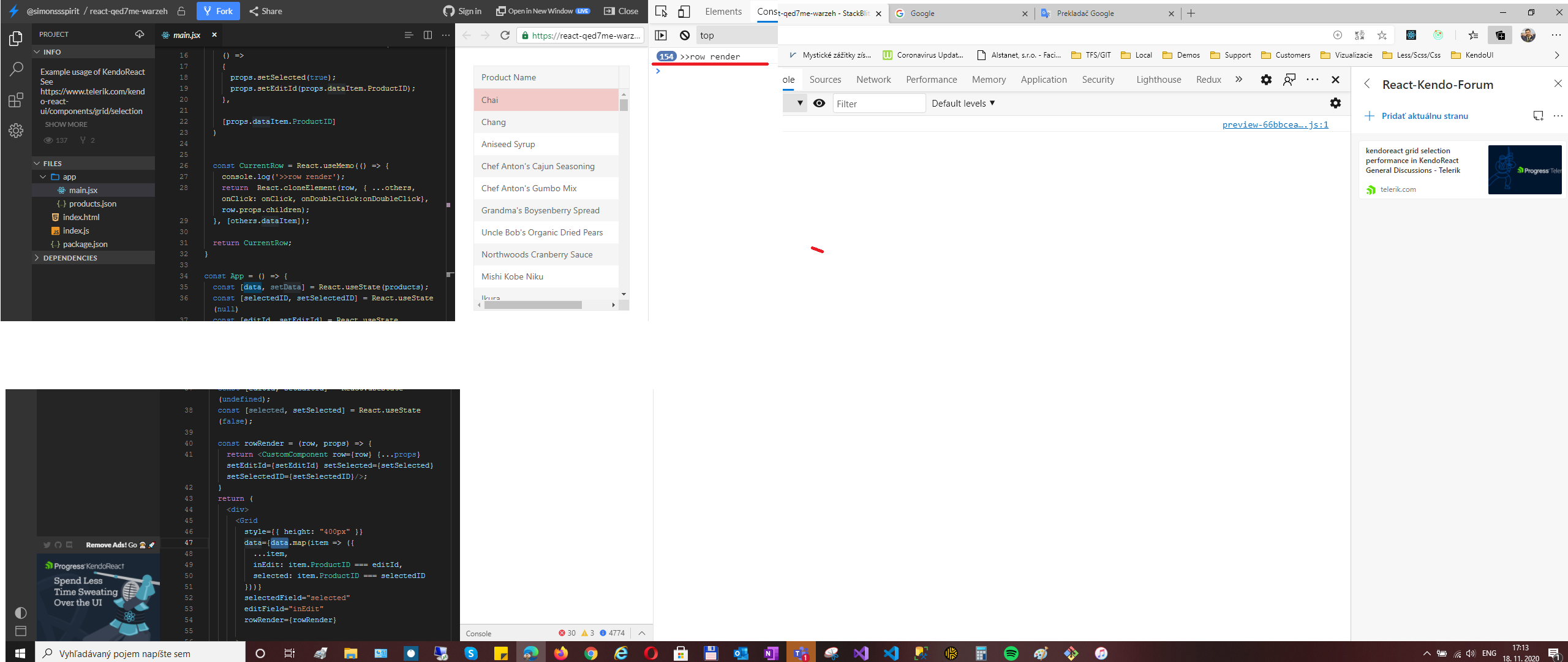The height and width of the screenshot is (662, 1568).
Task: Open Spotify from the taskbar
Action: tap(1011, 653)
